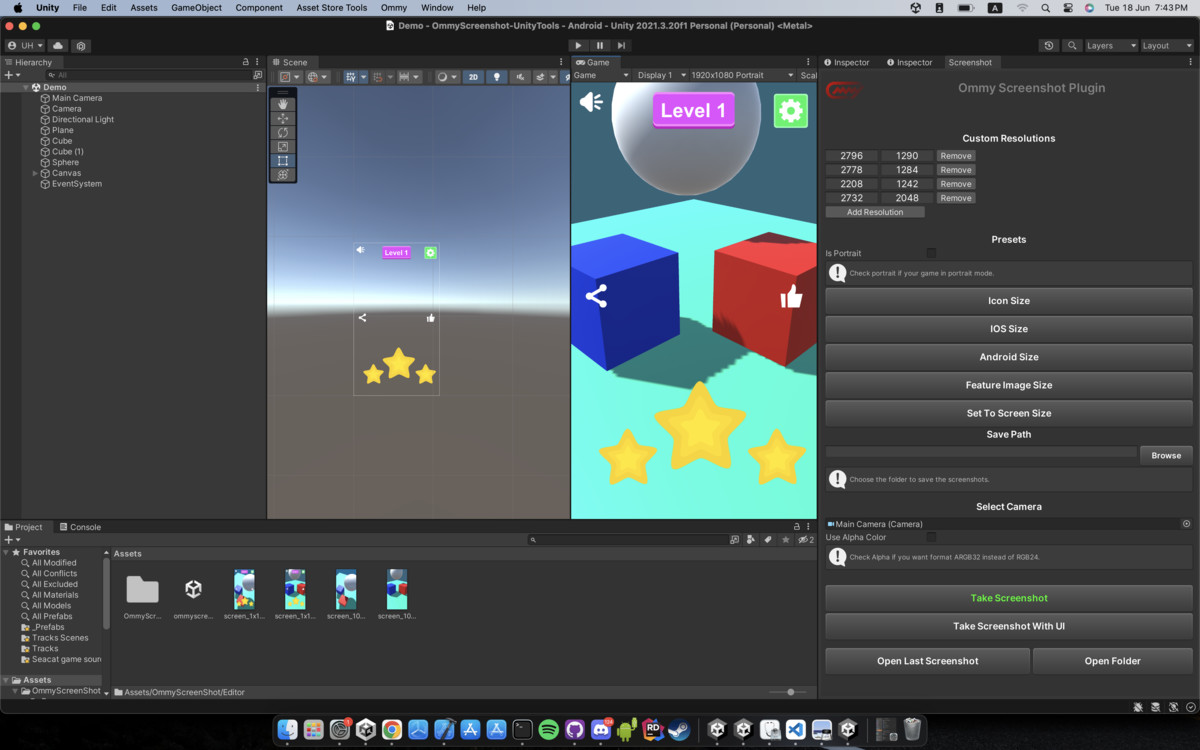This screenshot has width=1200, height=750.
Task: Click the Pause button in toolbar
Action: tap(600, 45)
